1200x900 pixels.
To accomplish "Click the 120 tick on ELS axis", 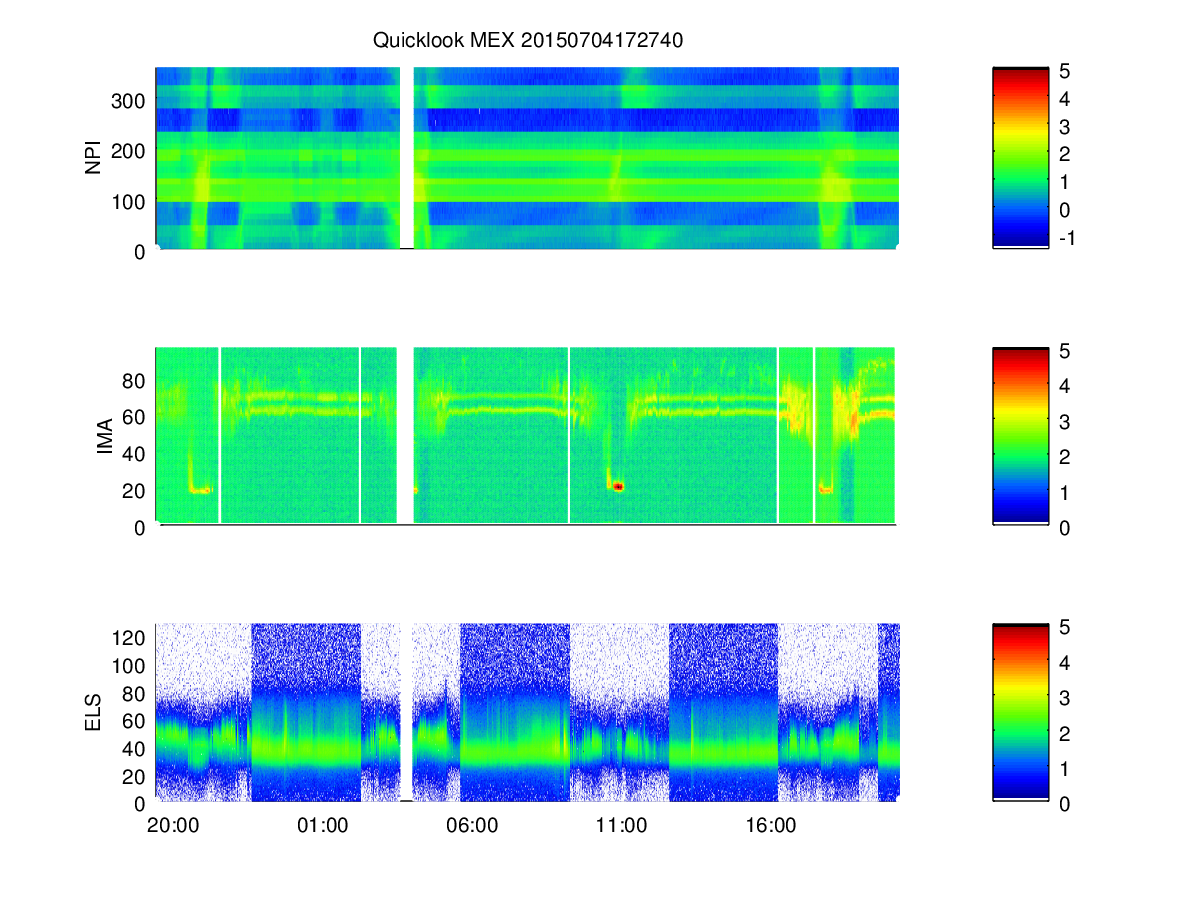I will [130, 637].
